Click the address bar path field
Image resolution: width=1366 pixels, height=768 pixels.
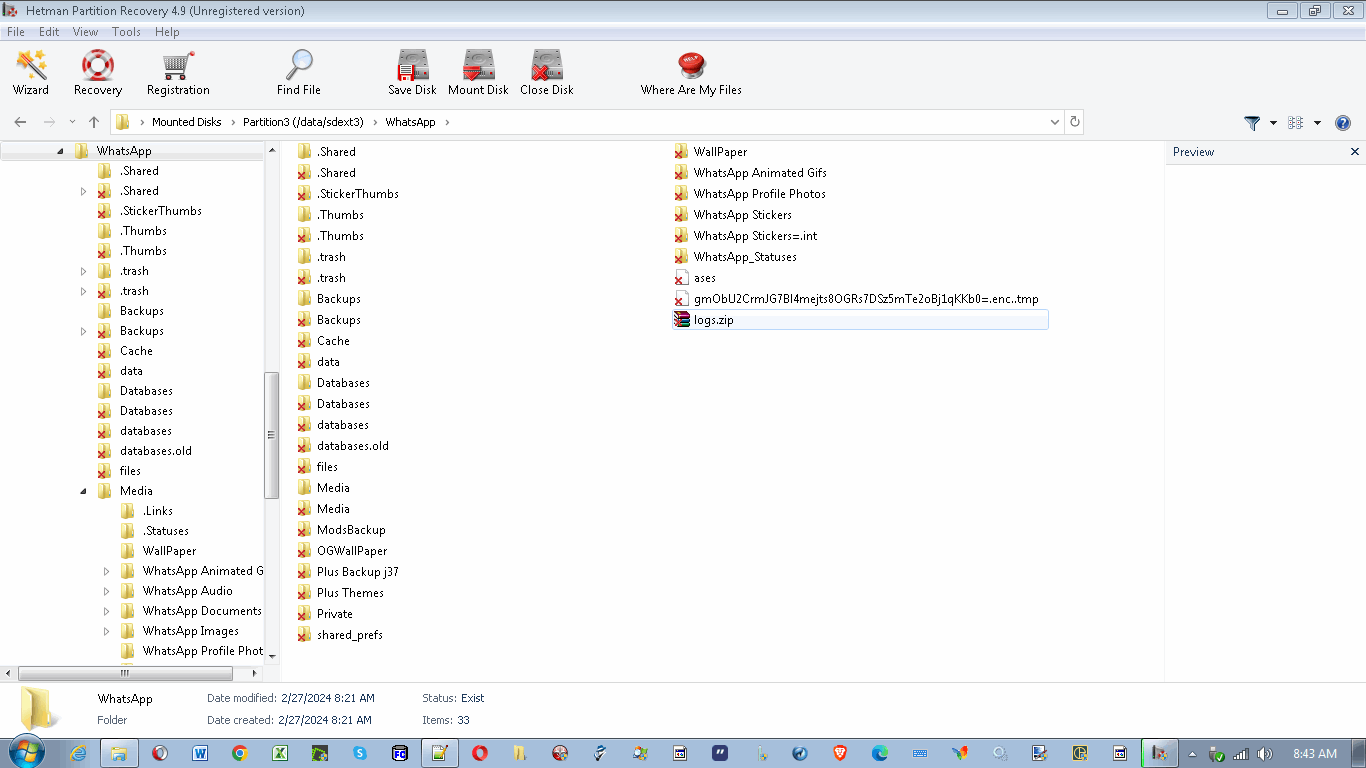[586, 122]
